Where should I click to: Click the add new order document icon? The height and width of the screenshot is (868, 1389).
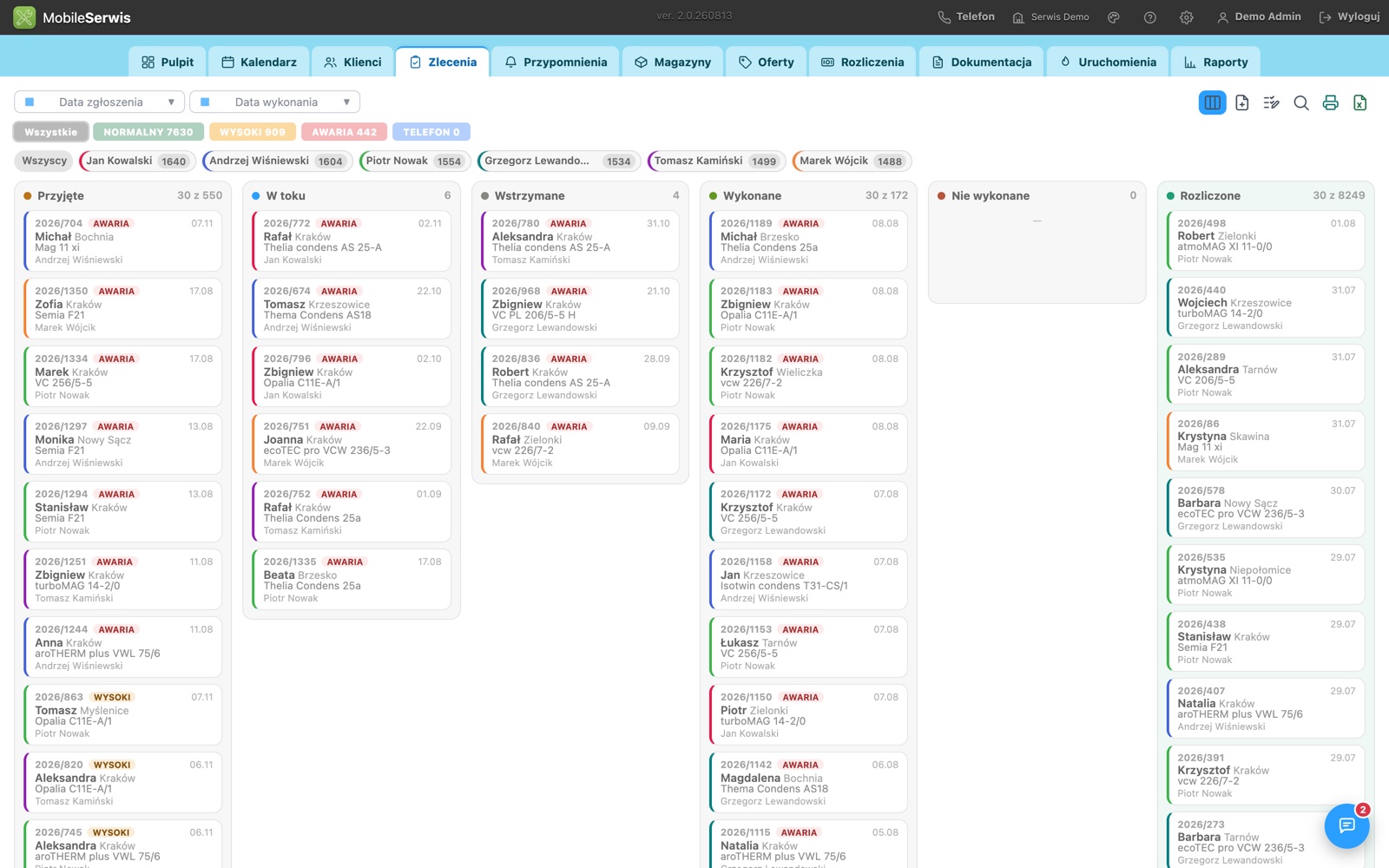[x=1242, y=102]
